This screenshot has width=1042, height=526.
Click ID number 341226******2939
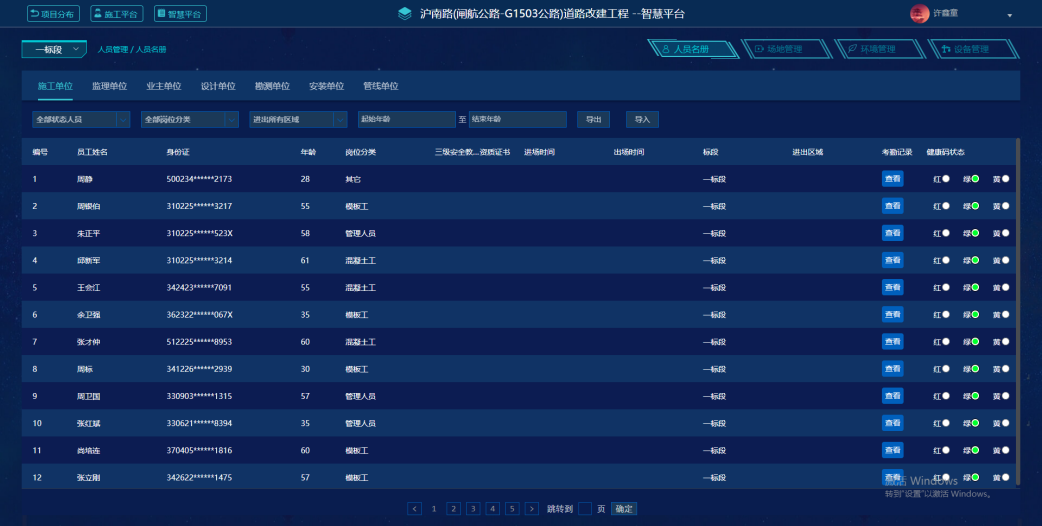click(199, 369)
